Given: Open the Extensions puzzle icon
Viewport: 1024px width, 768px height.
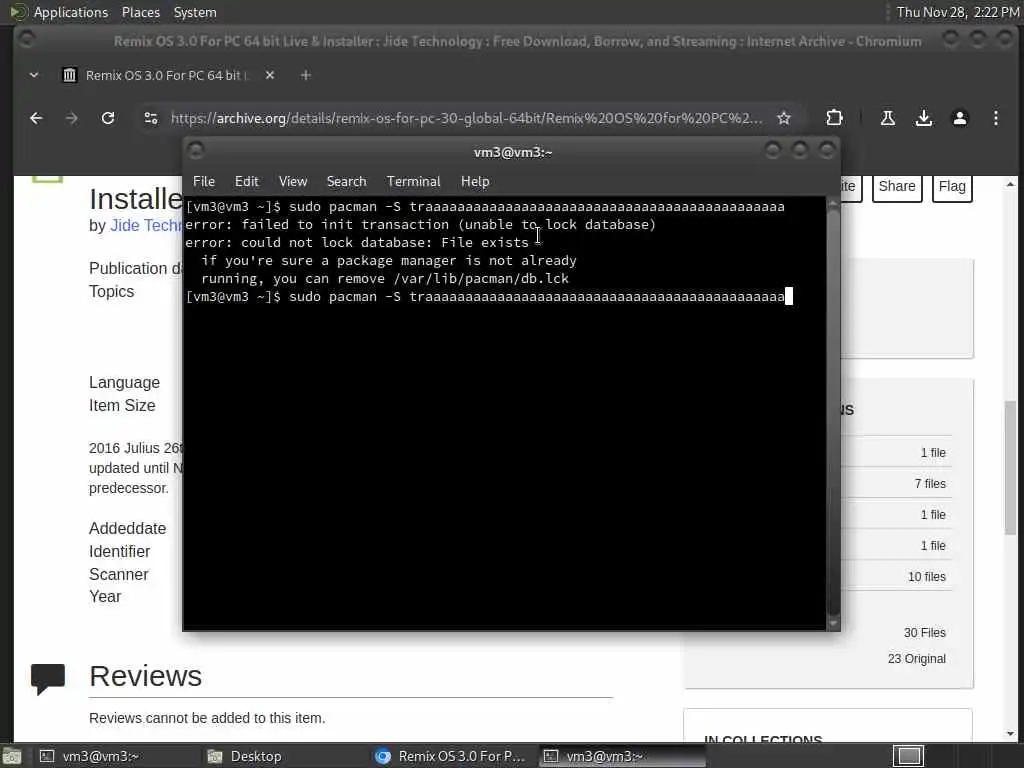Looking at the screenshot, I should (834, 118).
